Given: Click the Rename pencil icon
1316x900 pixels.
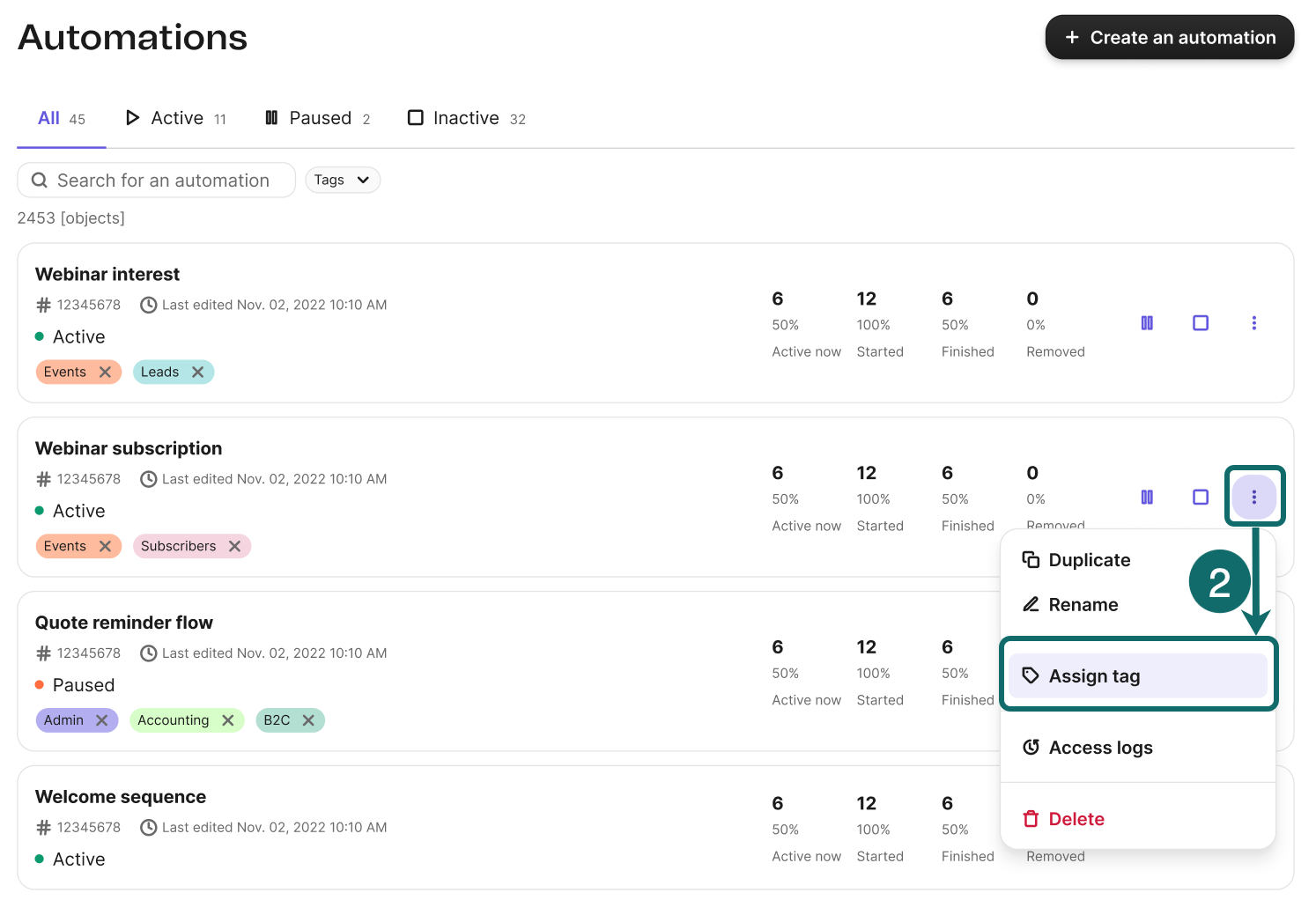Looking at the screenshot, I should coord(1031,604).
